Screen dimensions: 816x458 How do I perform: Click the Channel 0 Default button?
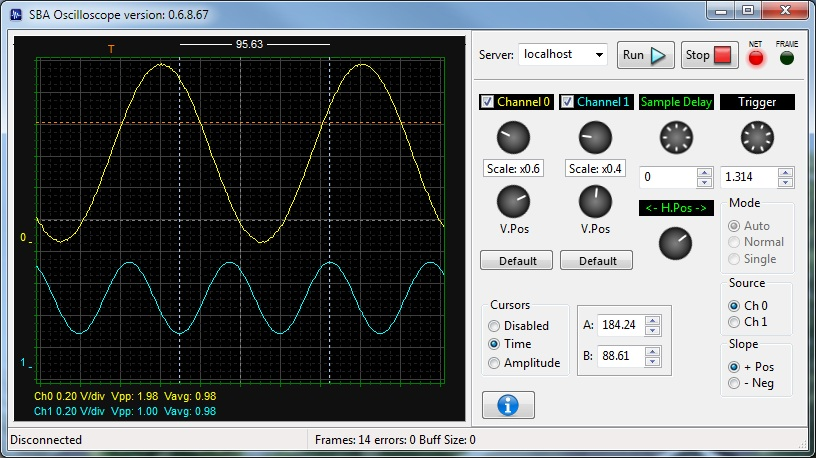click(x=516, y=260)
